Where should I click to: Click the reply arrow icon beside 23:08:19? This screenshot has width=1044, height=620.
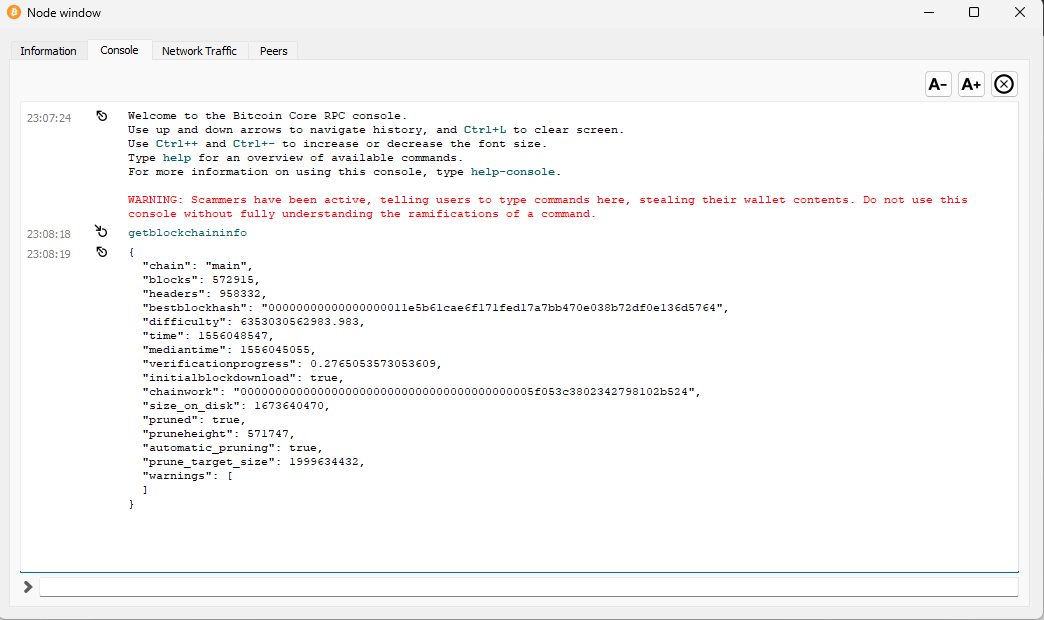(x=101, y=252)
